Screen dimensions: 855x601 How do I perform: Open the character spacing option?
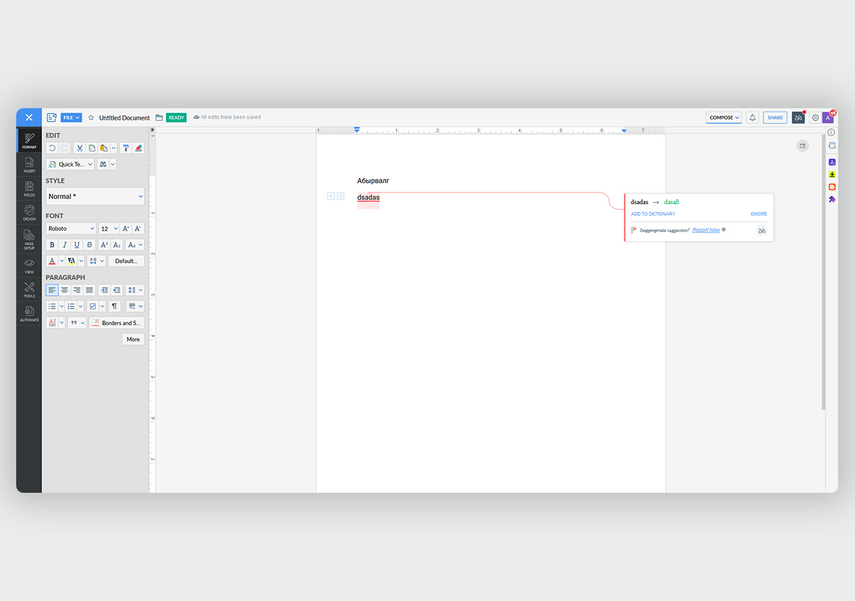point(93,261)
